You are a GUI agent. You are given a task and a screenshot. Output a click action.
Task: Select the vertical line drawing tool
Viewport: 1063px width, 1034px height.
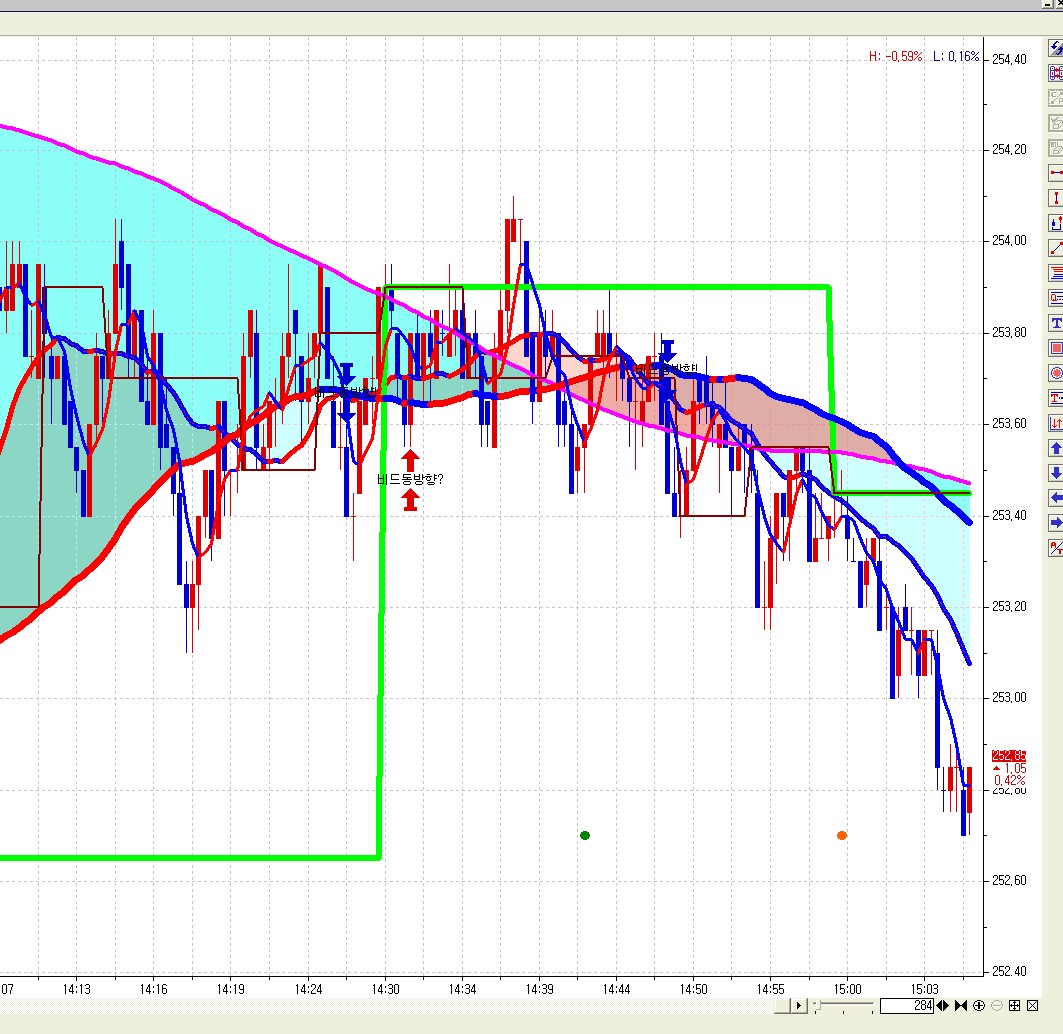1056,198
